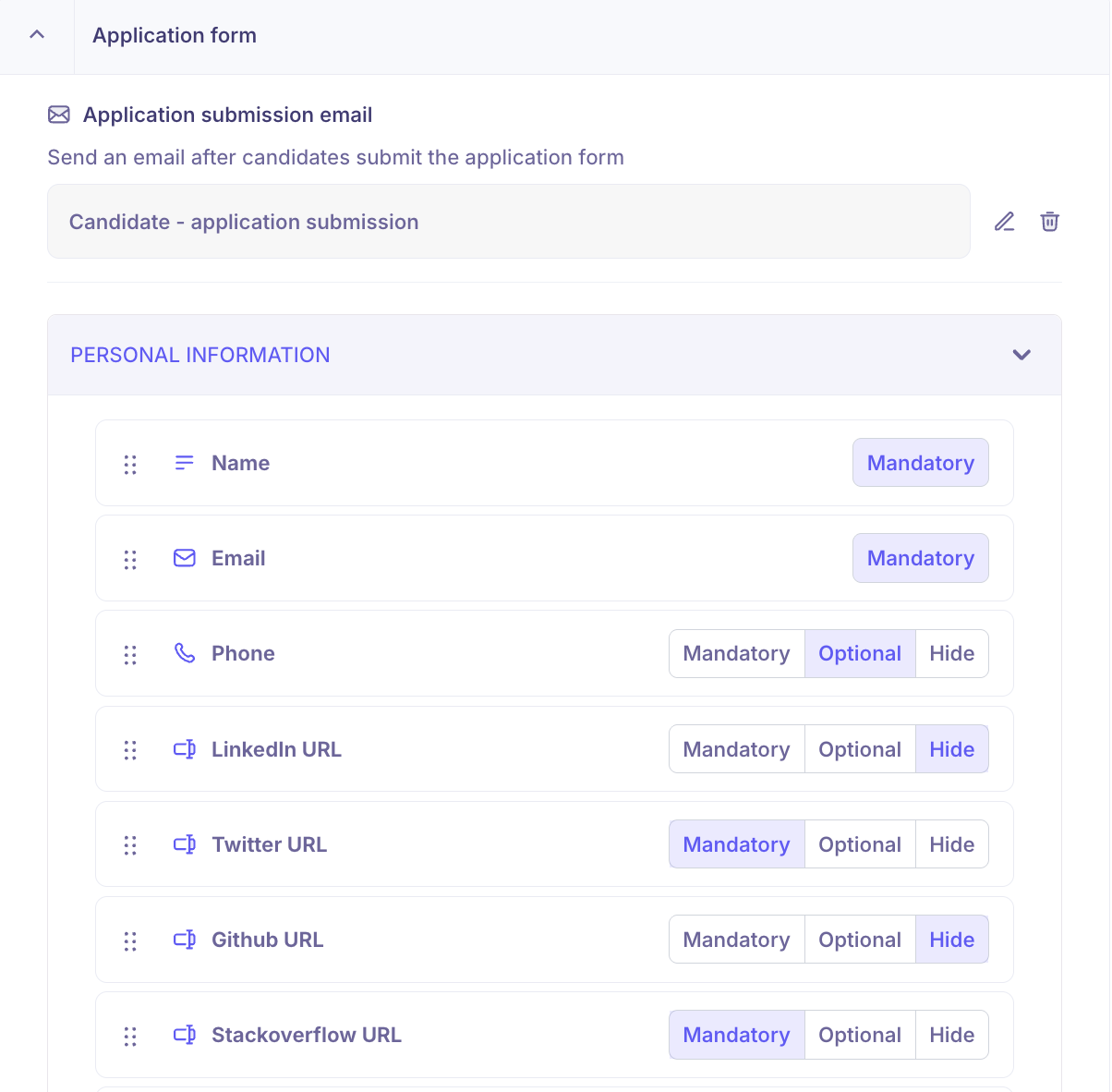
Task: Click the pencil edit icon for the email template
Action: [1005, 222]
